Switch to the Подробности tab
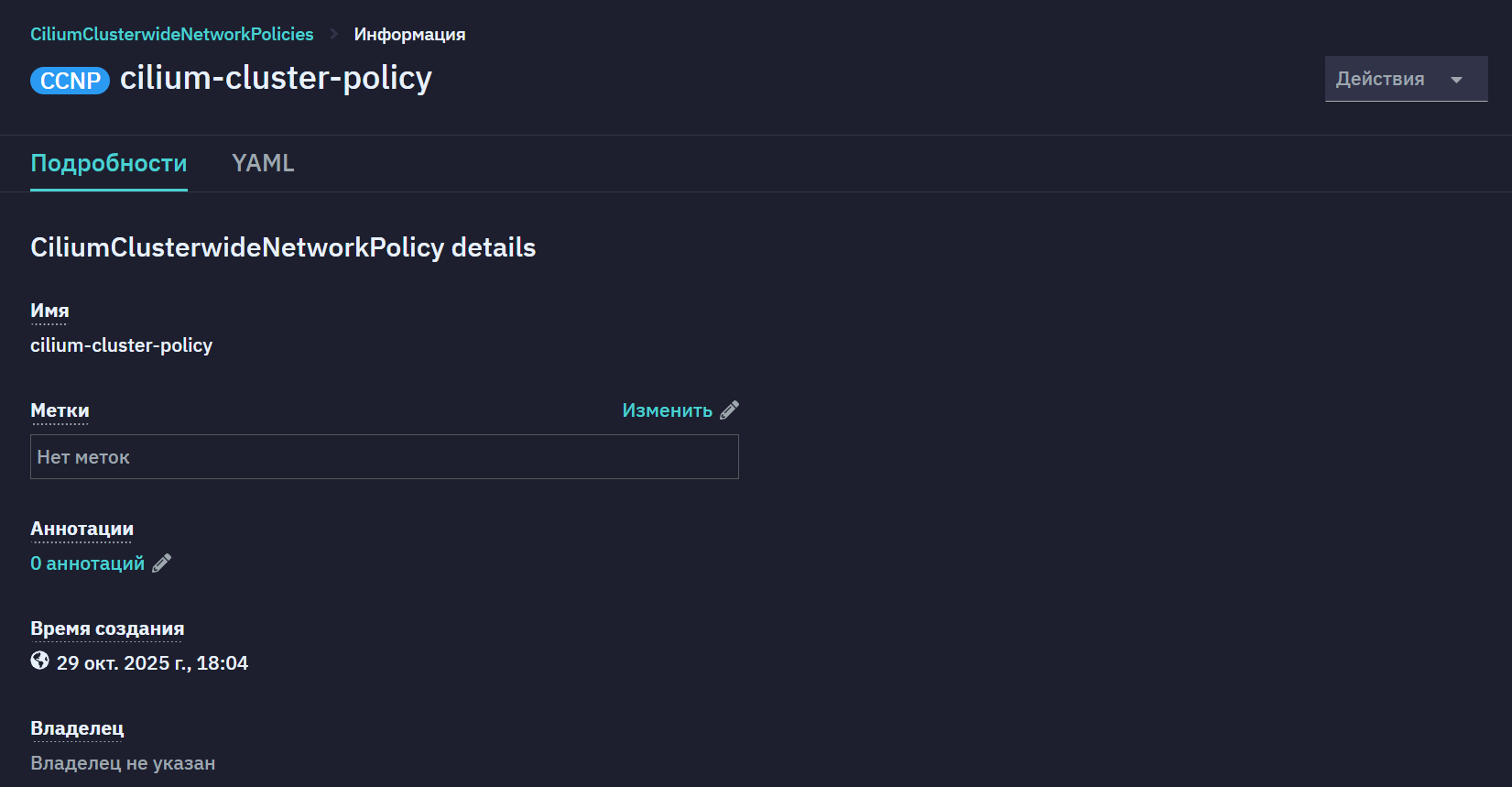The height and width of the screenshot is (787, 1512). [109, 163]
